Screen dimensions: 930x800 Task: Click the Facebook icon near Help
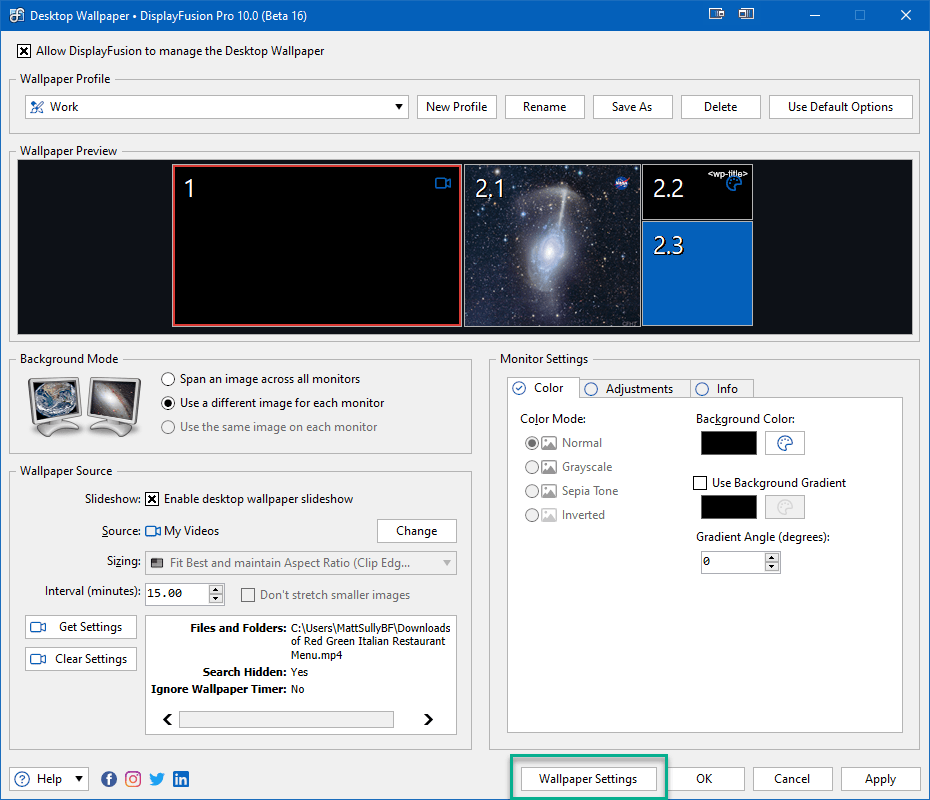coord(108,778)
